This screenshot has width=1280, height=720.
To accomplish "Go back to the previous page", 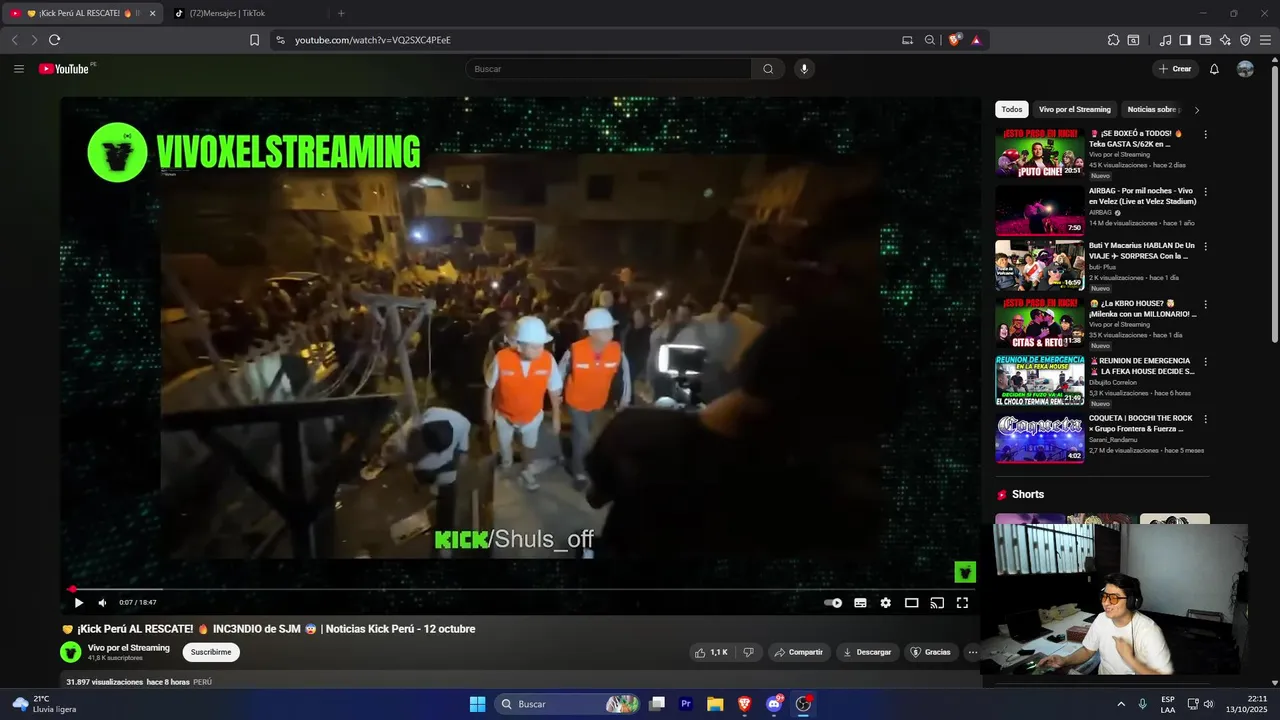I will click(x=14, y=40).
